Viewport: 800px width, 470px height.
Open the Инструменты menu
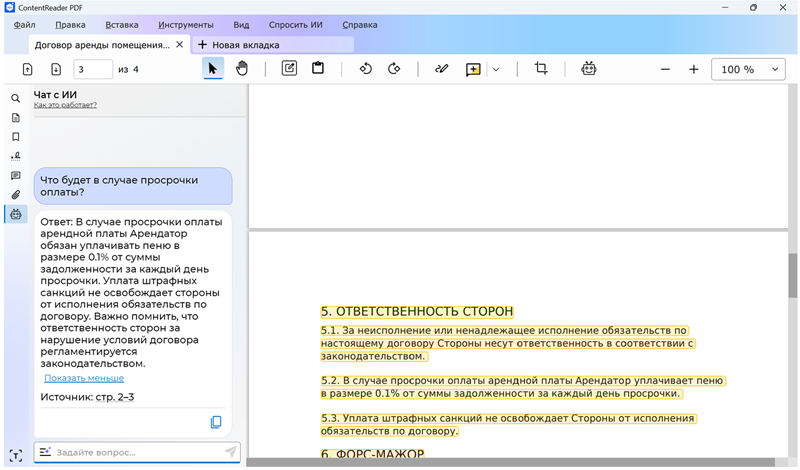185,24
